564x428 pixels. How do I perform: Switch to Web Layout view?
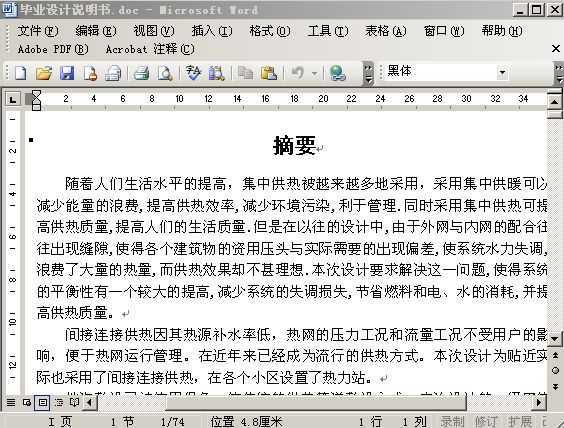(x=27, y=402)
